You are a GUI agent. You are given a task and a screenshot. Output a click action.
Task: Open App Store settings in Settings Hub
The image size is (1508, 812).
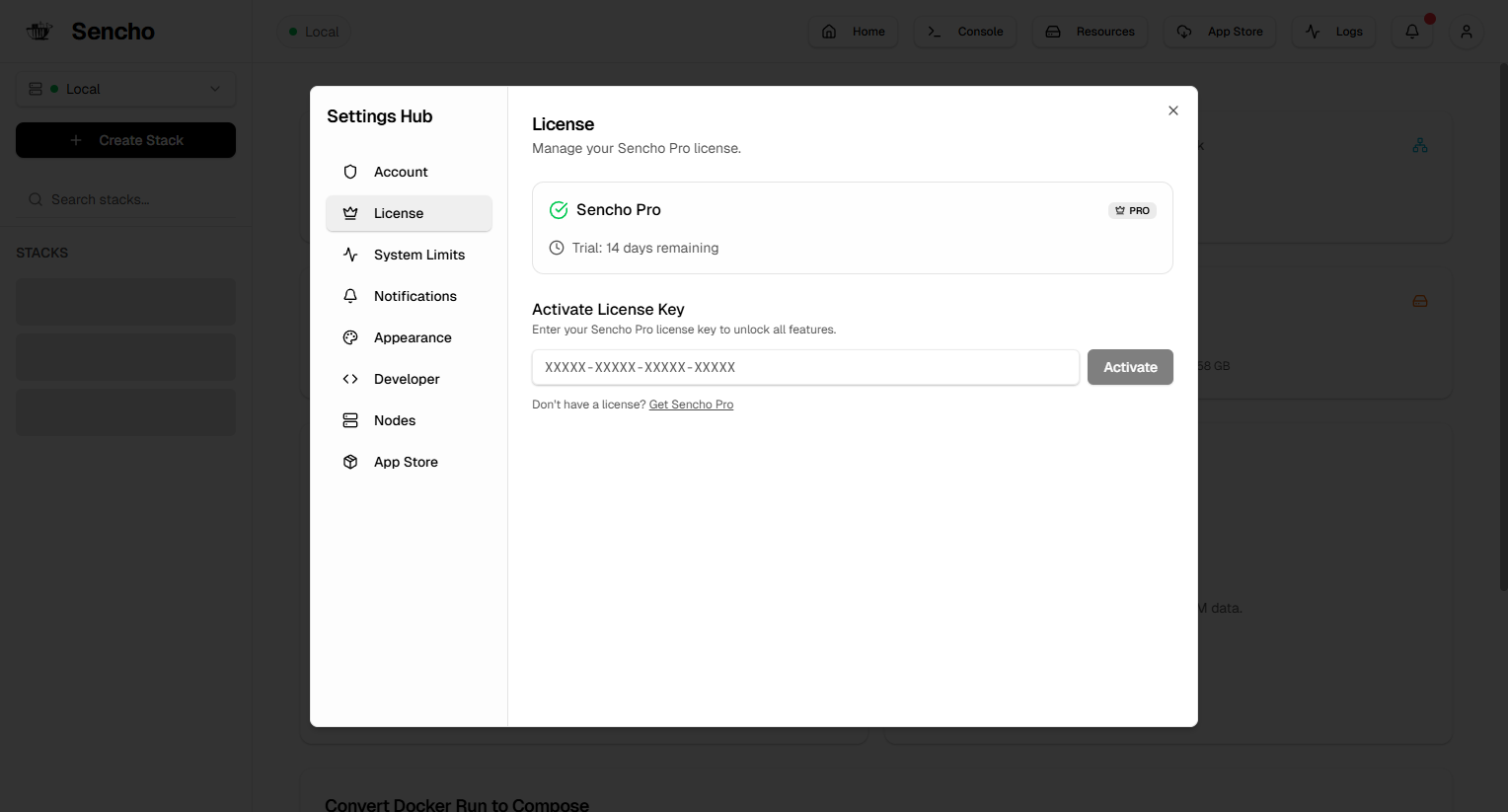[x=409, y=462]
